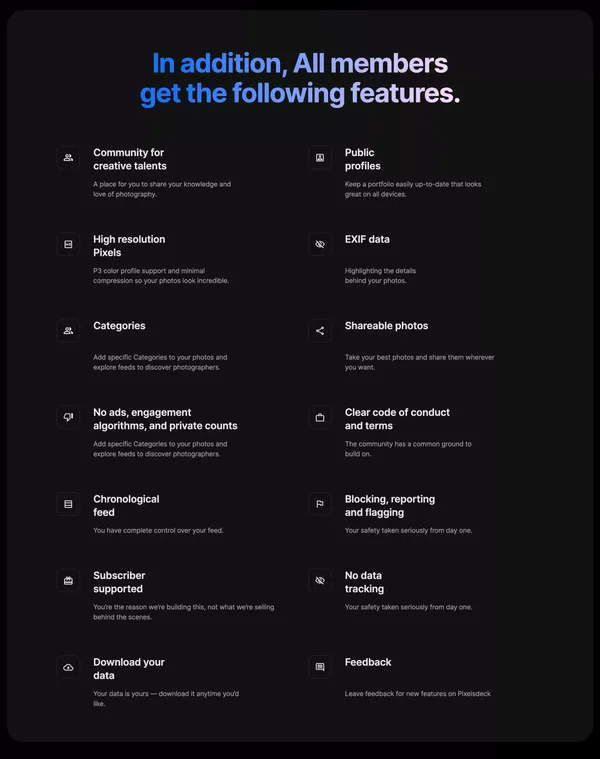Select the High resolution Pixels icon
Viewport: 600px width, 759px height.
[x=68, y=244]
